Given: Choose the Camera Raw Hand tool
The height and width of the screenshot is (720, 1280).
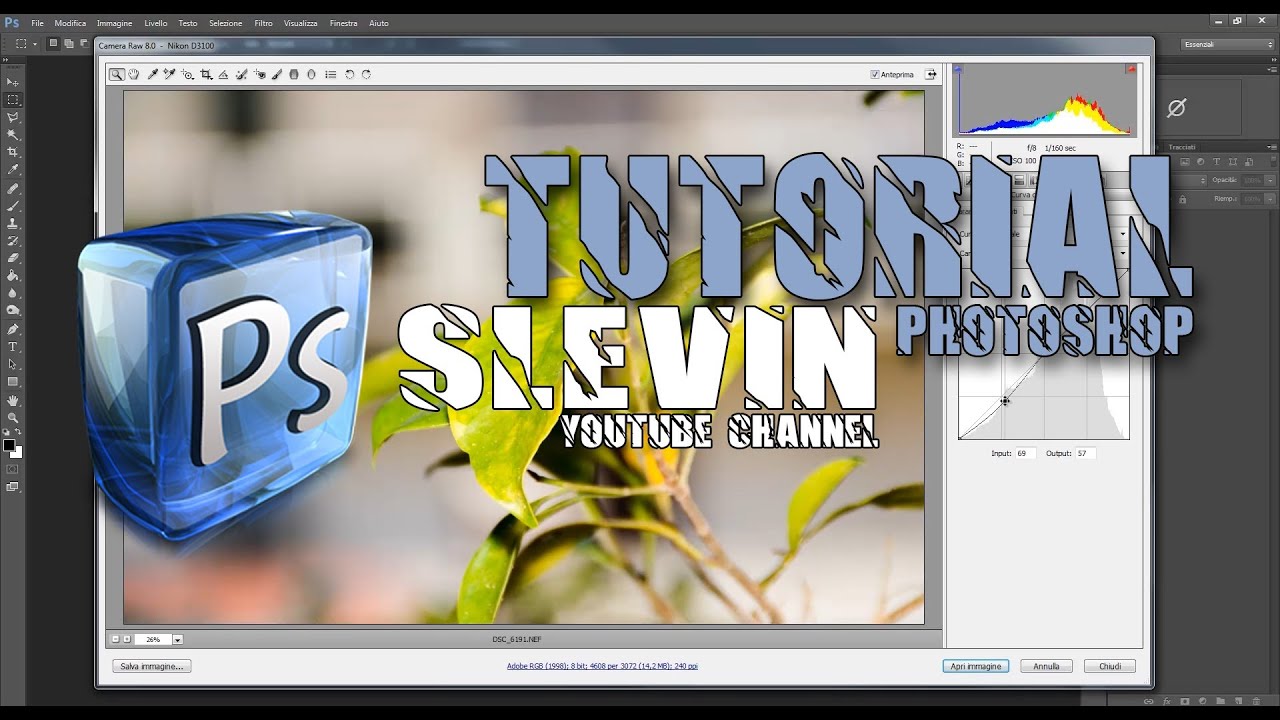Looking at the screenshot, I should coord(134,74).
